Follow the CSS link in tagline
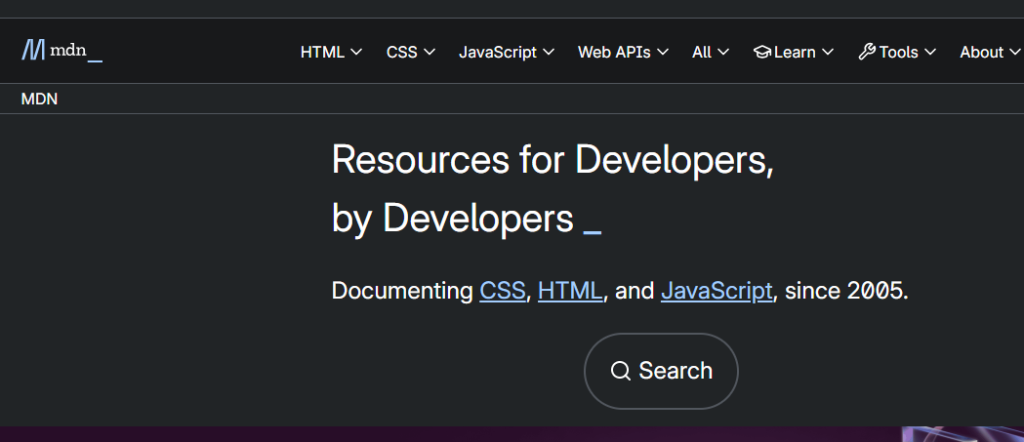Screen dimensions: 1024x442 click(x=502, y=291)
